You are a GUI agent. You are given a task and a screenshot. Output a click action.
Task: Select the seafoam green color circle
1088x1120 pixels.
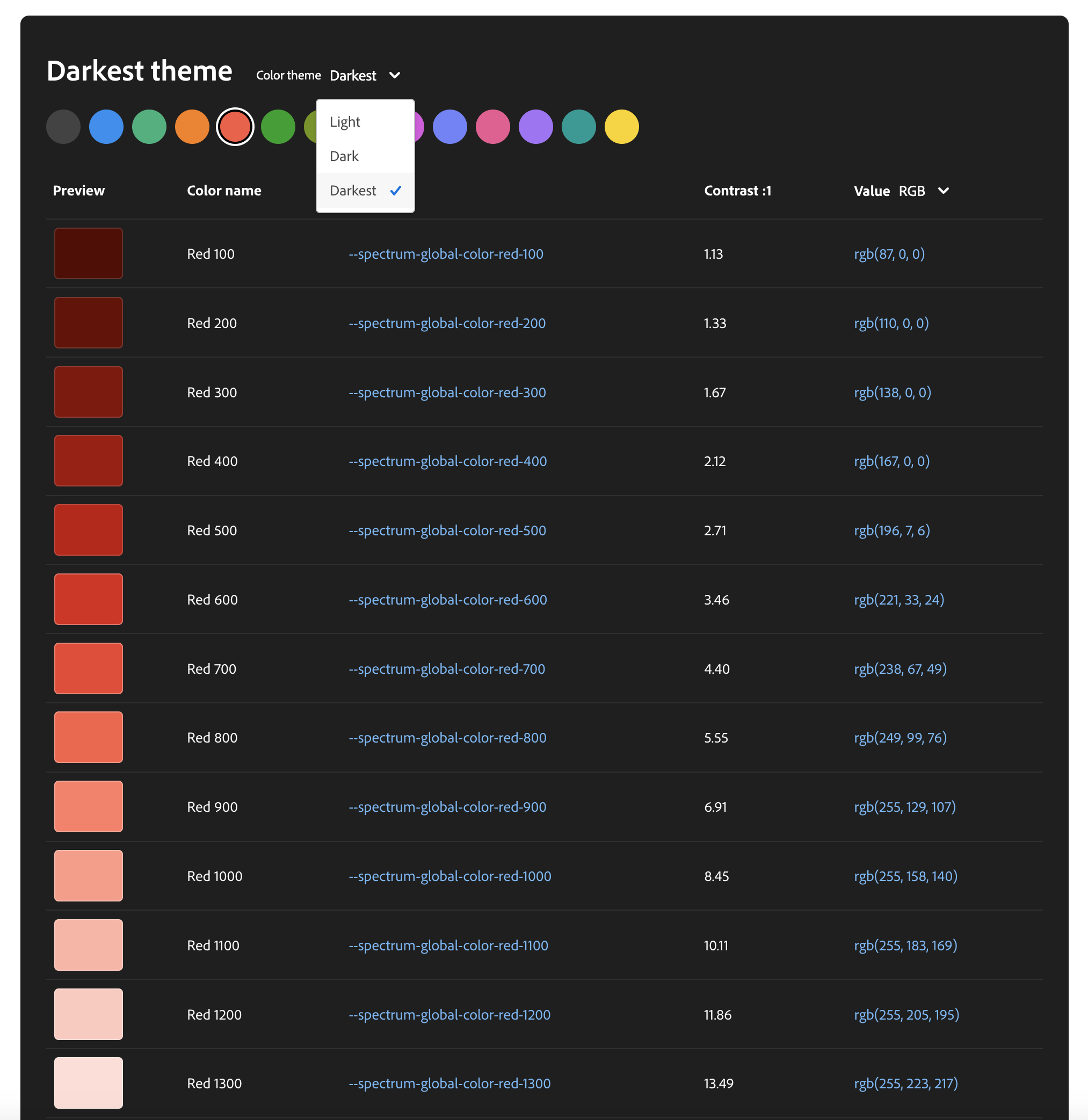149,127
